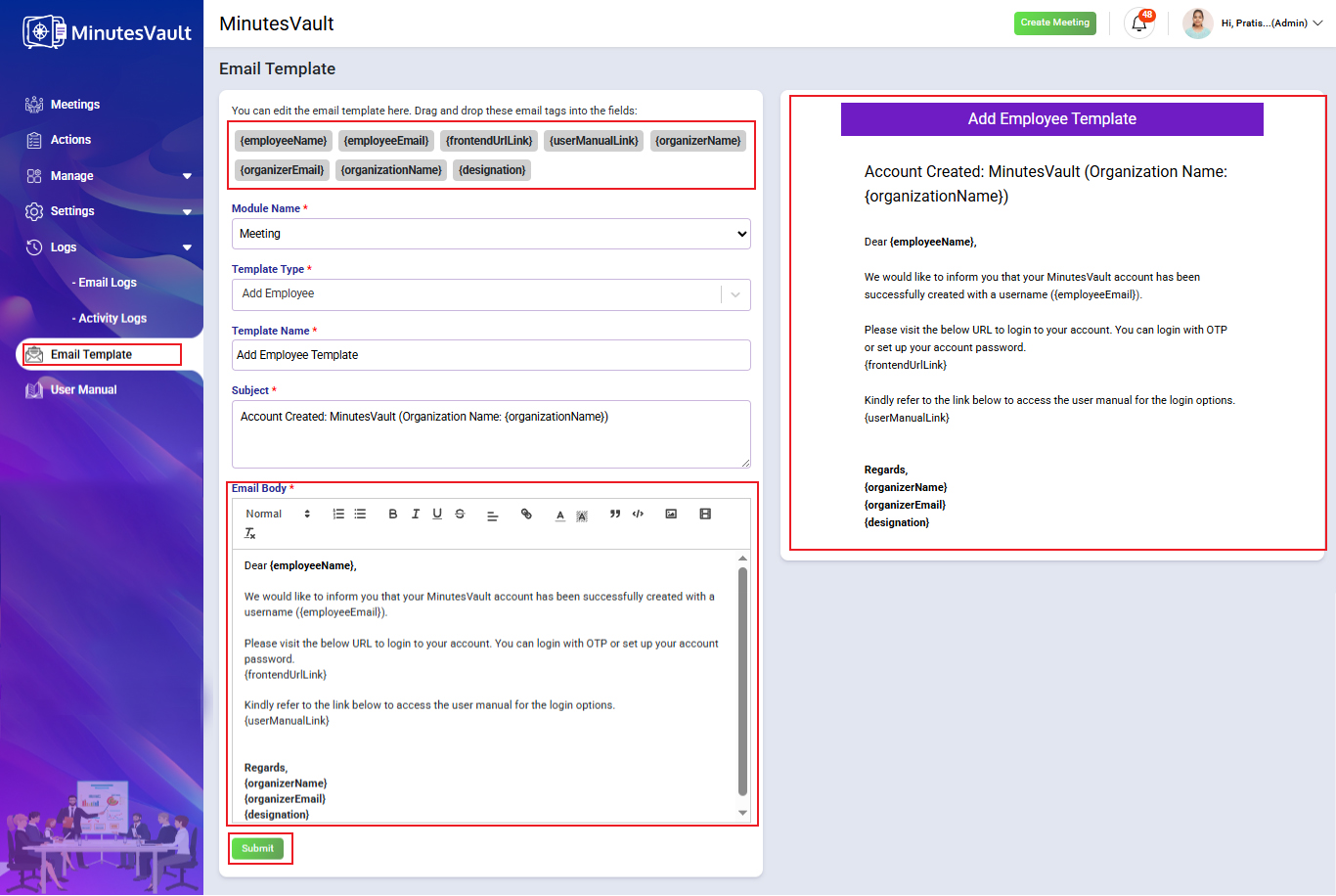
Task: Open the Meetings sidebar item
Action: 75,105
